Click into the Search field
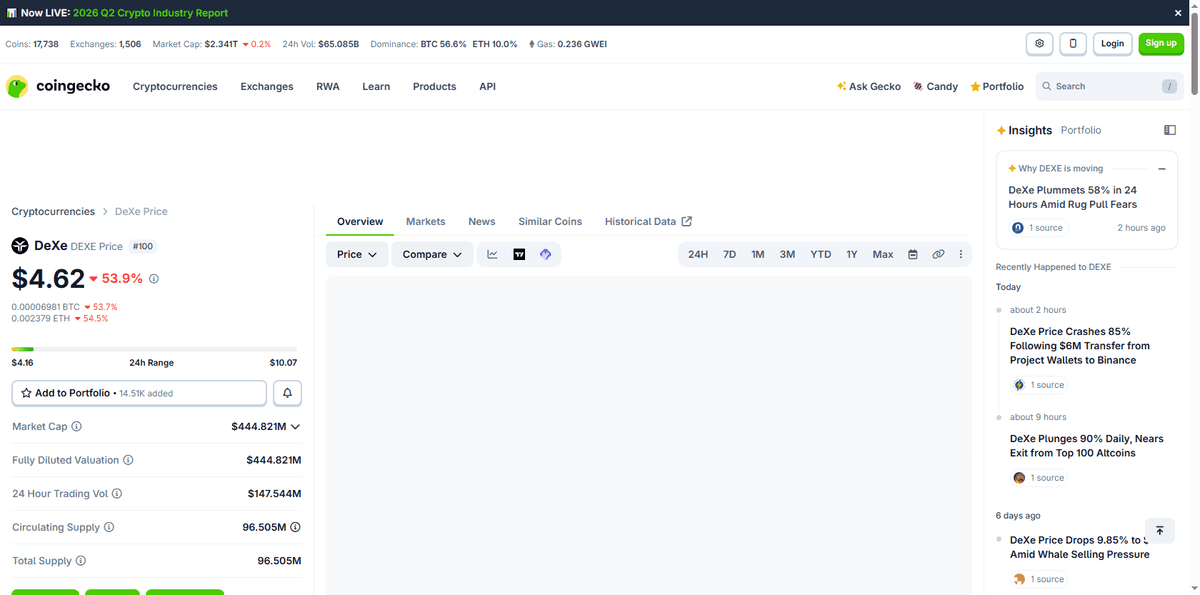Viewport: 1200px width, 595px height. tap(1109, 87)
